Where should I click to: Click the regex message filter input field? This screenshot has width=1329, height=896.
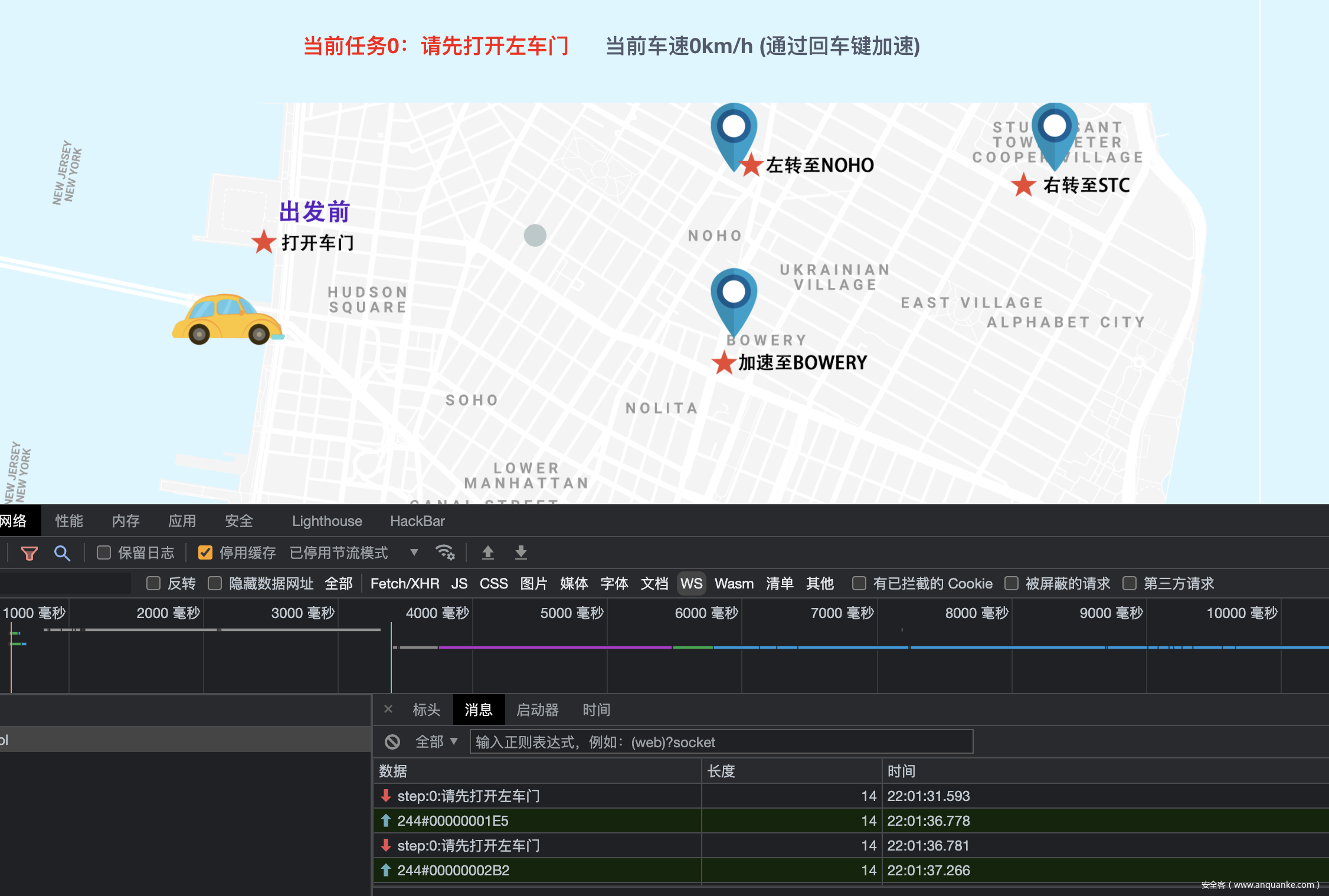[721, 742]
